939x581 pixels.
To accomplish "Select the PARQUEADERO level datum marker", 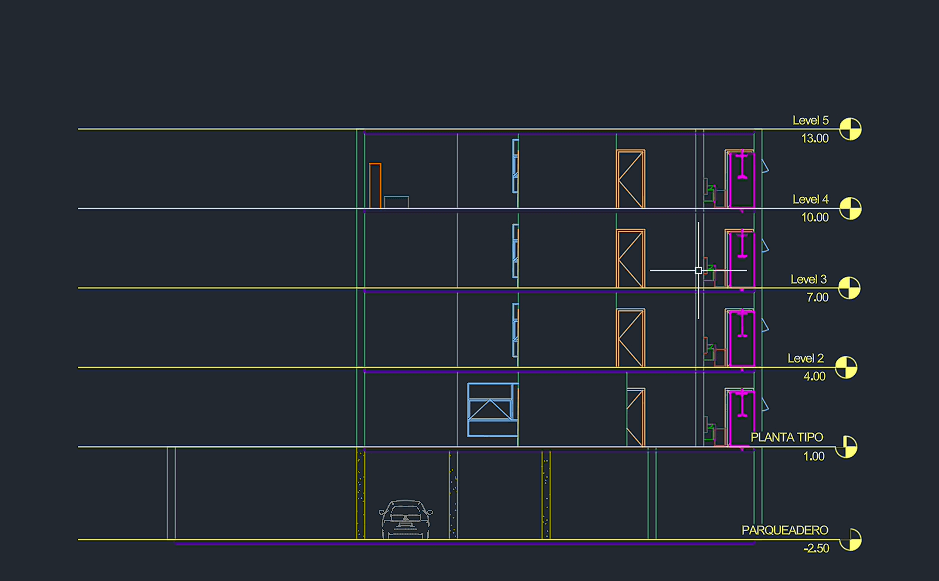I will [x=849, y=540].
